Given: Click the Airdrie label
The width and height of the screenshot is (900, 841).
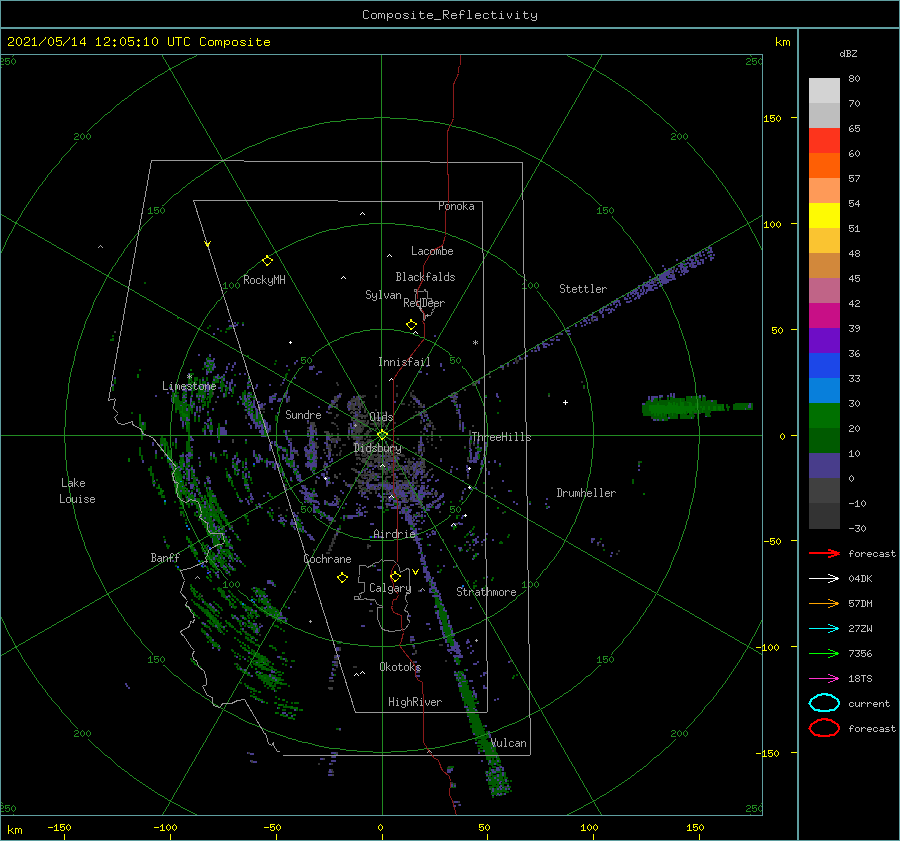Looking at the screenshot, I should (394, 534).
